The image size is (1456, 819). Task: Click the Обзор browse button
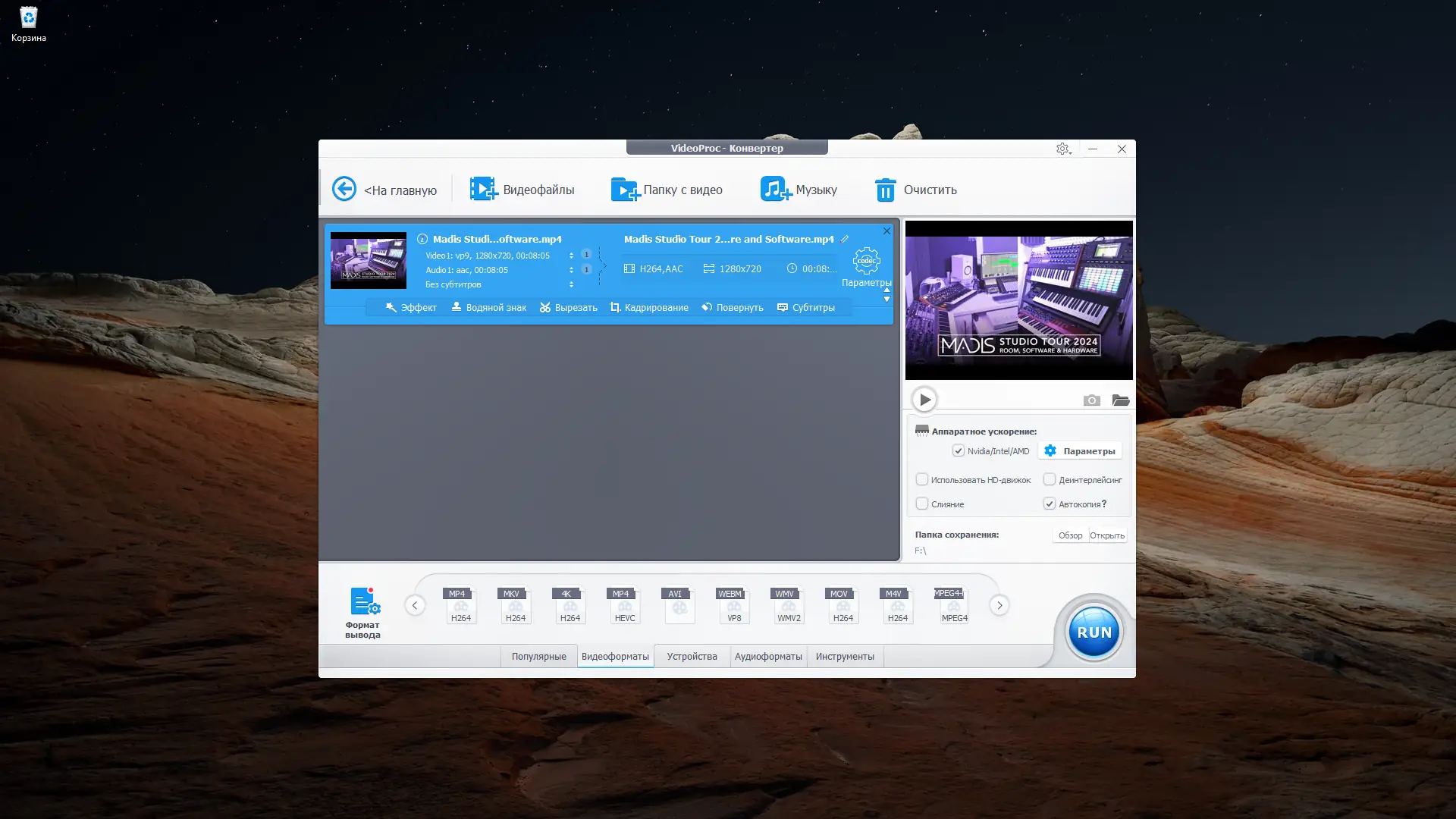click(1070, 536)
